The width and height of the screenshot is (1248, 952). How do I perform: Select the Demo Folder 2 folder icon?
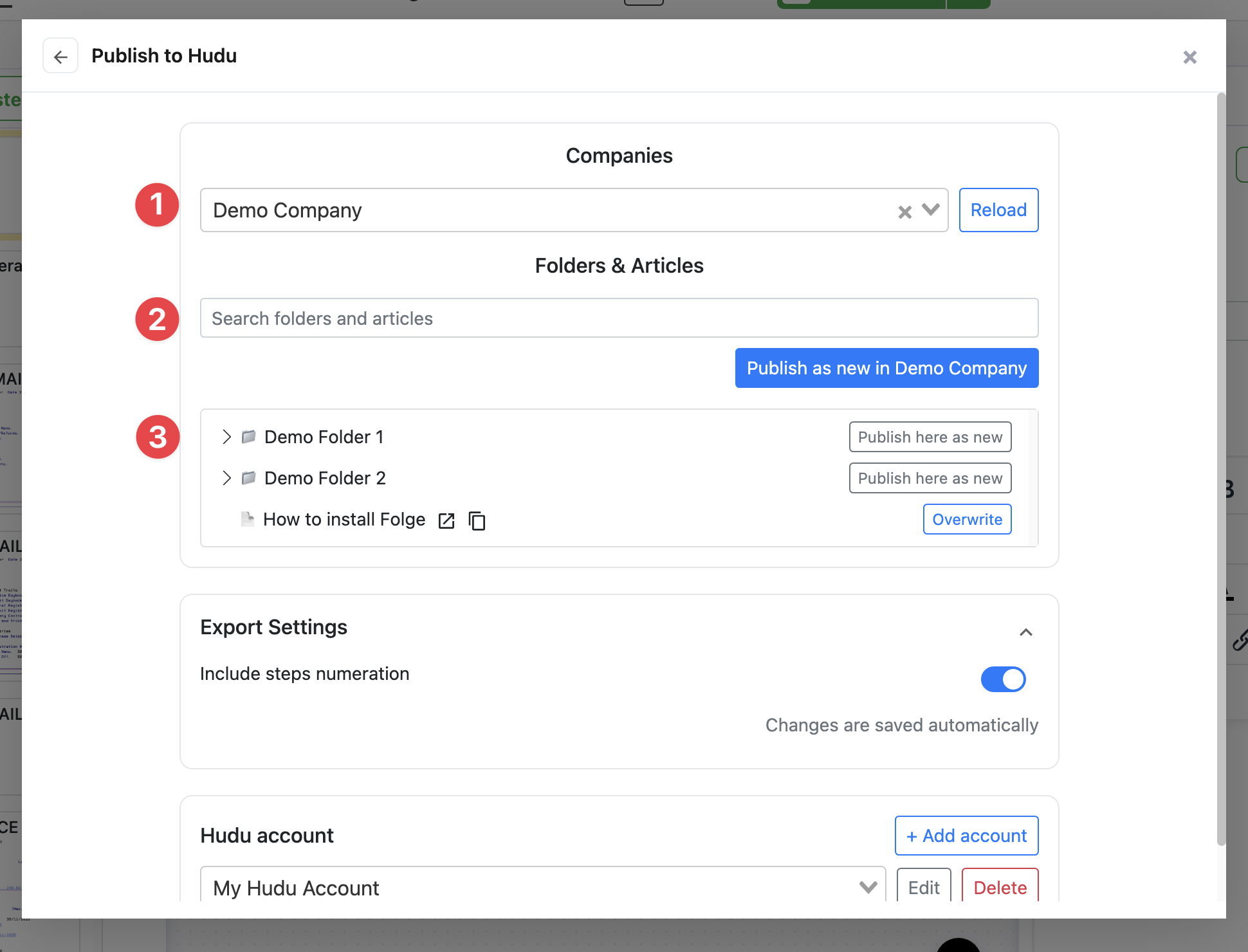[248, 478]
